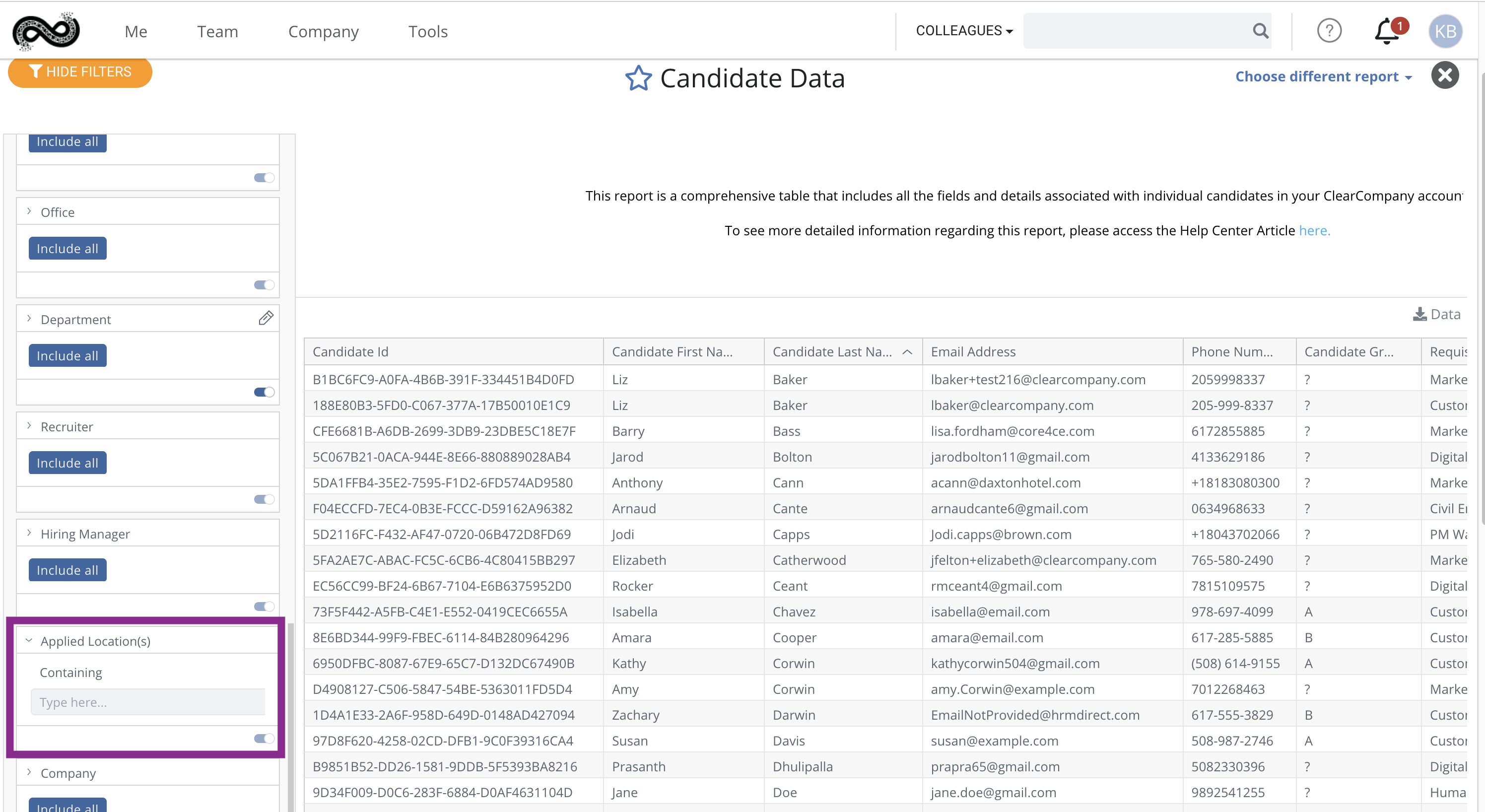Click Include all under Office
The image size is (1485, 812).
(67, 248)
